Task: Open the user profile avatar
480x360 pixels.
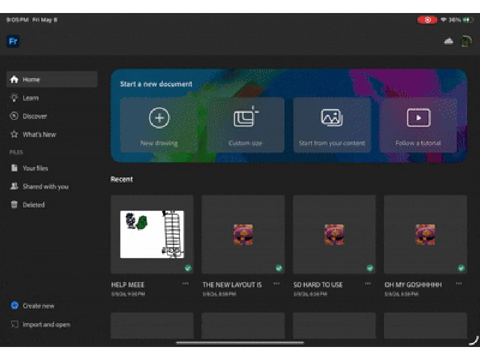Action: tap(466, 41)
